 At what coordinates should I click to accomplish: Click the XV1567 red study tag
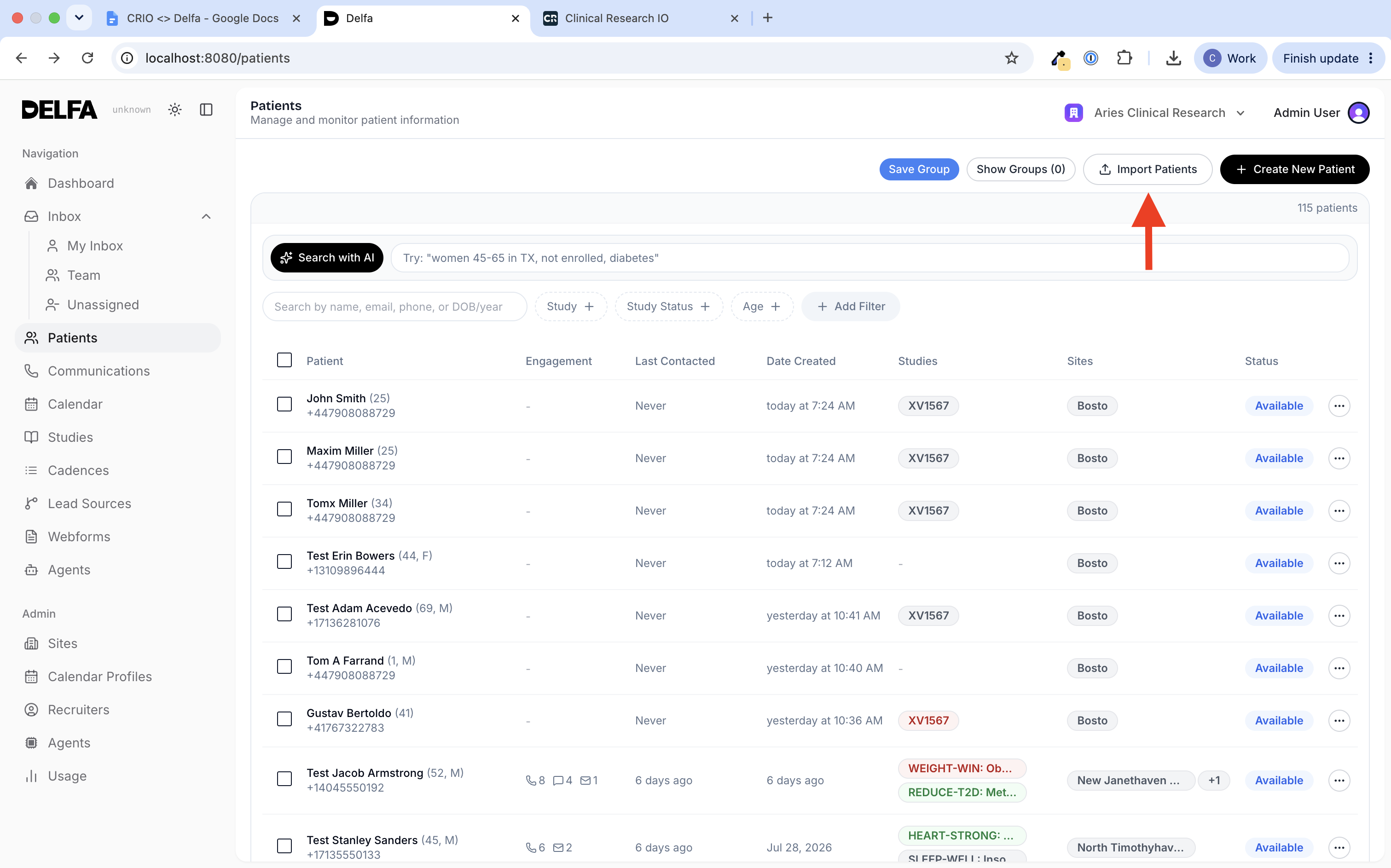pos(927,720)
